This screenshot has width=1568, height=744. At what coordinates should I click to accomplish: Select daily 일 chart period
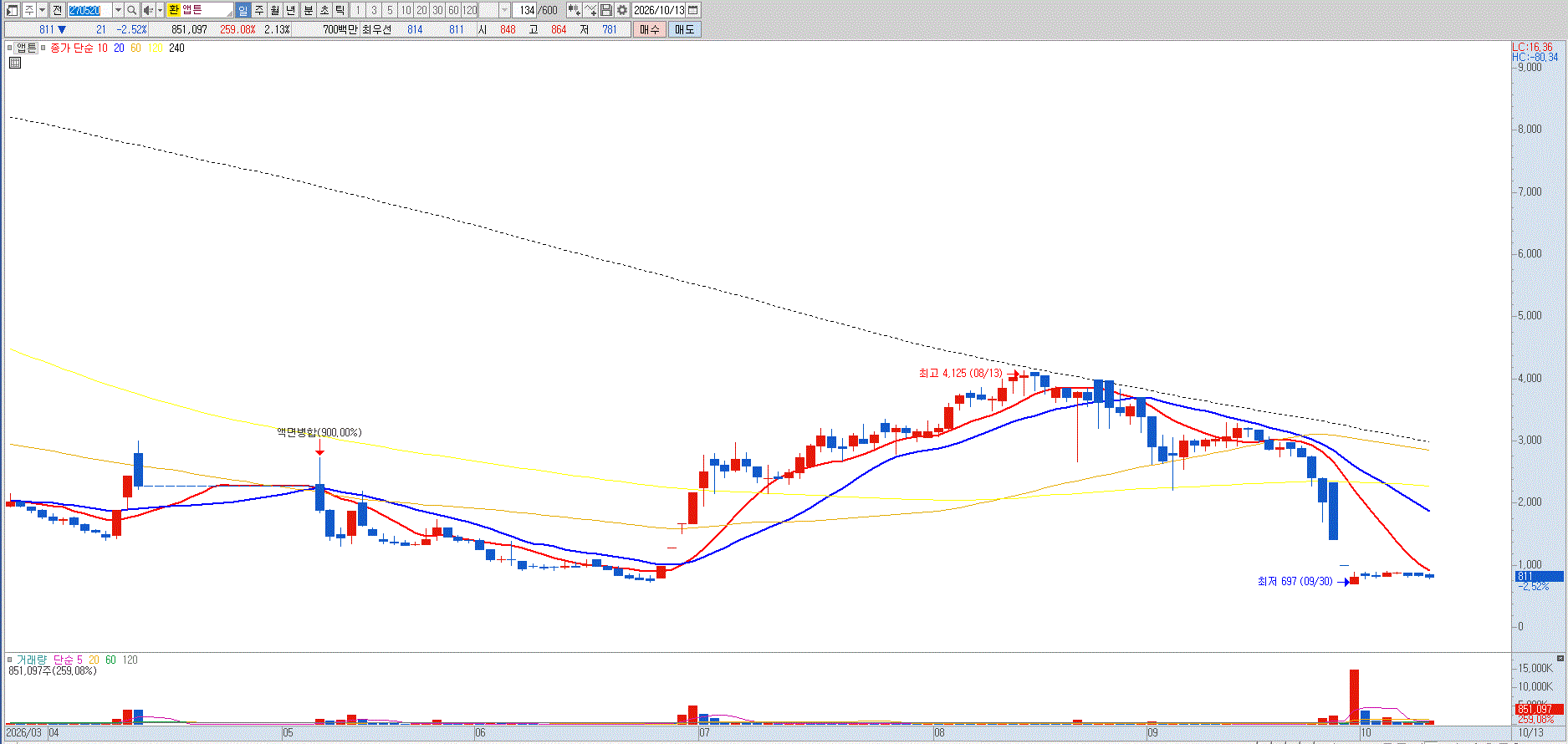pos(243,10)
